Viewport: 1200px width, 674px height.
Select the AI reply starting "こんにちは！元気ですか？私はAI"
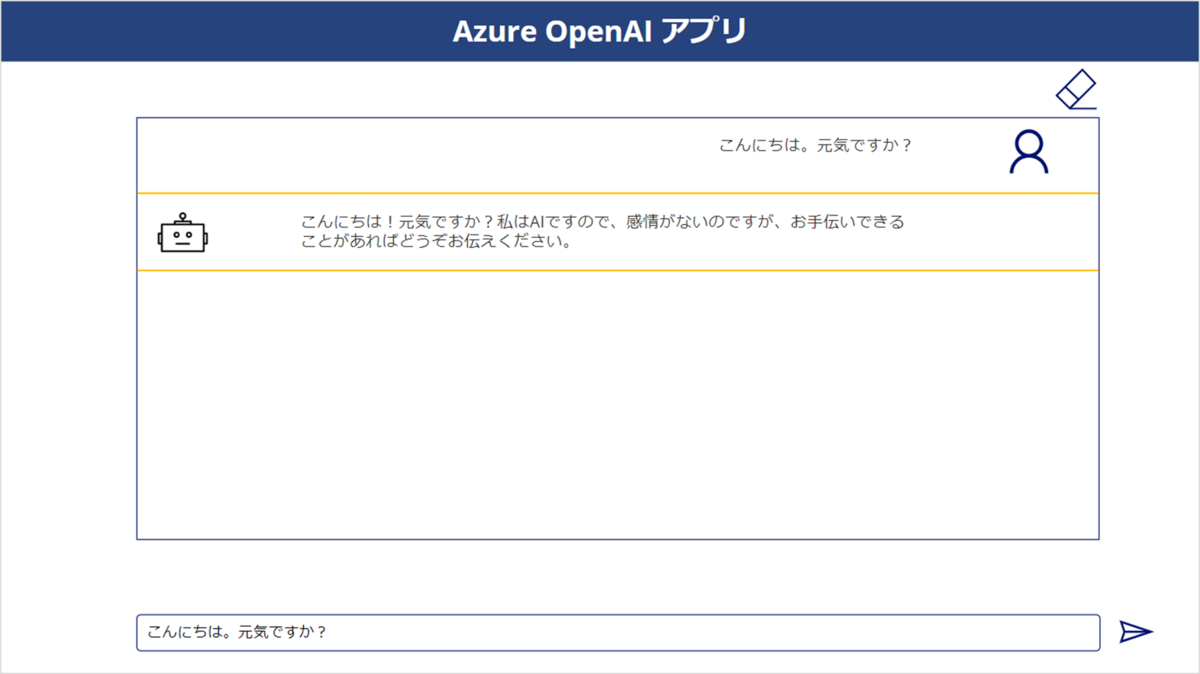pyautogui.click(x=602, y=232)
